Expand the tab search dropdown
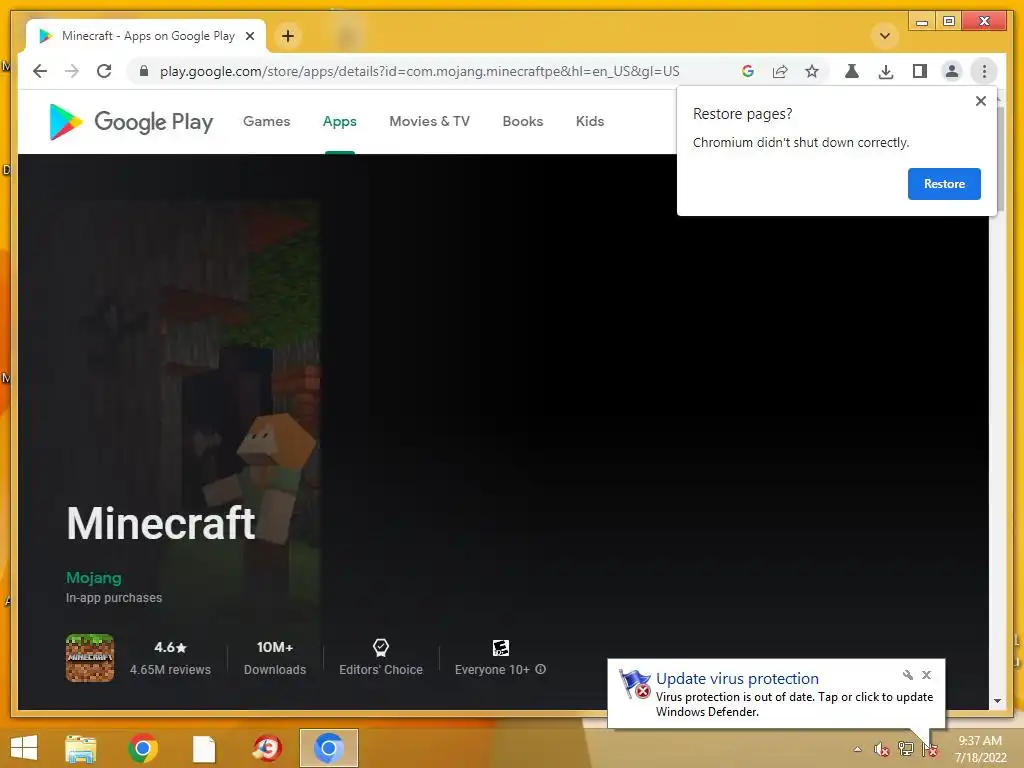This screenshot has height=768, width=1024. pyautogui.click(x=885, y=36)
